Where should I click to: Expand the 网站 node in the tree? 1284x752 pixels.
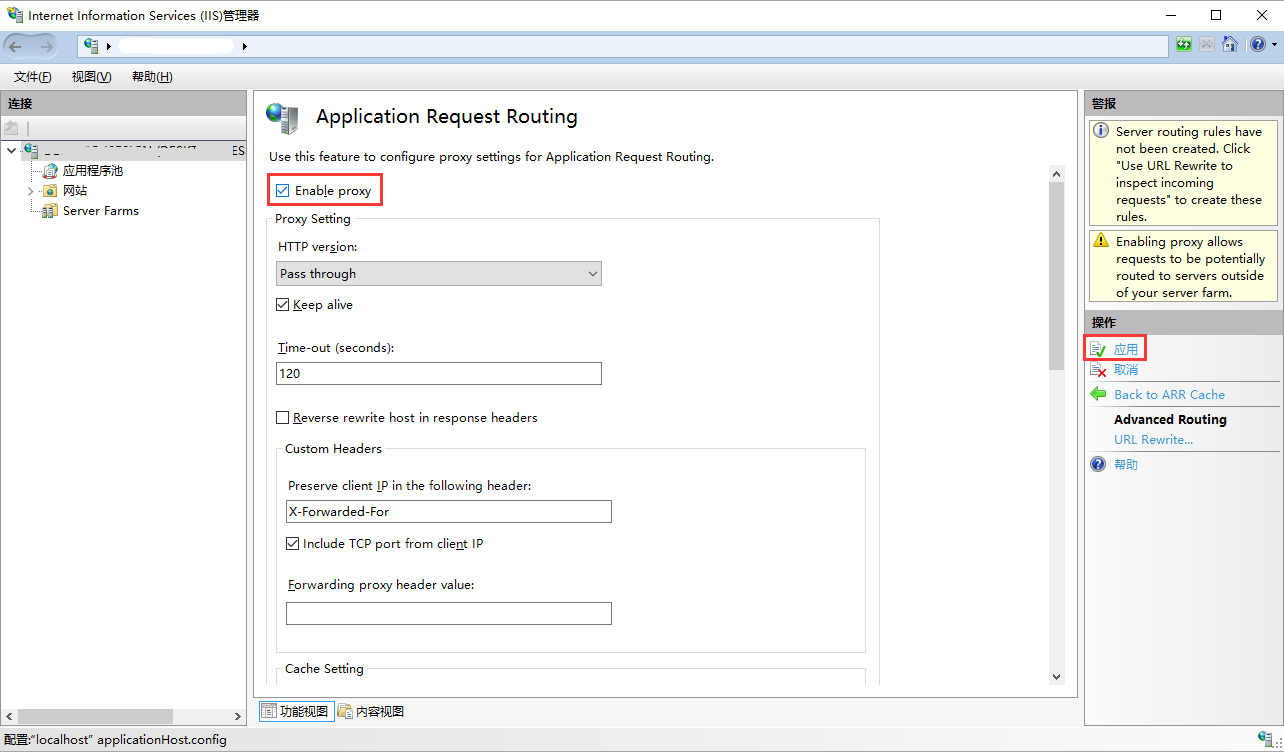[31, 191]
